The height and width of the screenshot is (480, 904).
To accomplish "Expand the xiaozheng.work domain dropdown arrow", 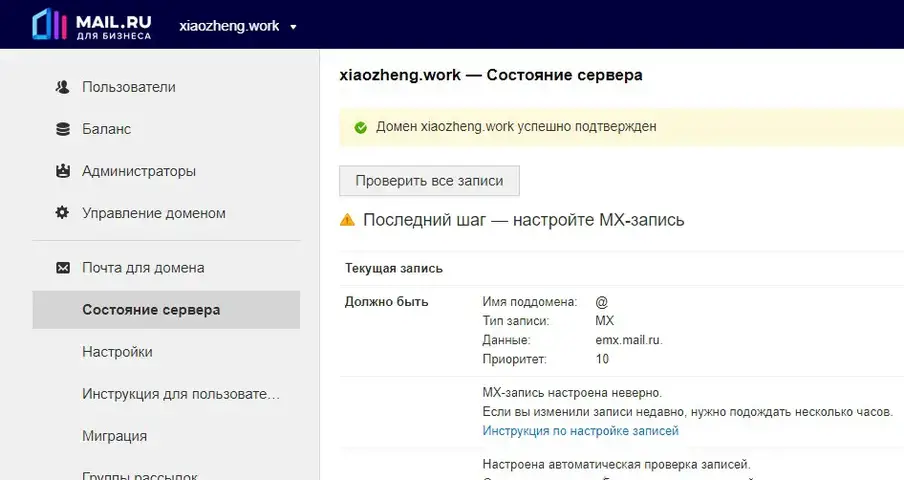I will click(x=293, y=27).
